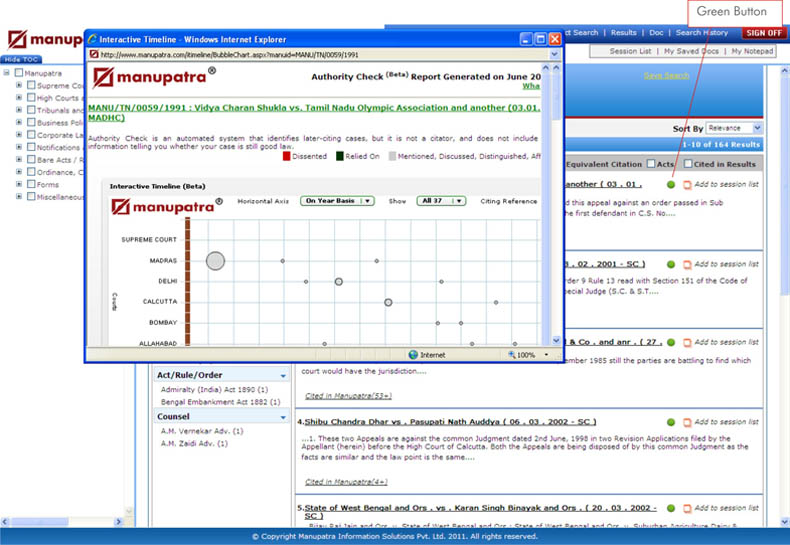Expand the Miscellaneous tree node
The height and width of the screenshot is (545, 790).
click(19, 196)
